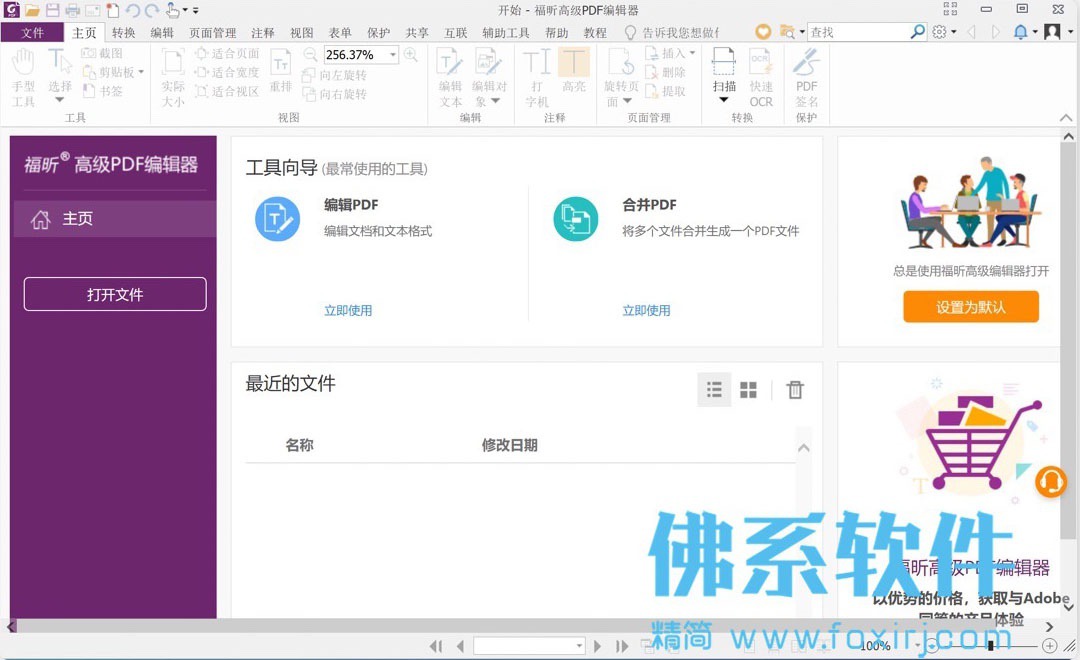The width and height of the screenshot is (1080, 660).
Task: Click 适合宽度 fit width option
Action: (227, 72)
